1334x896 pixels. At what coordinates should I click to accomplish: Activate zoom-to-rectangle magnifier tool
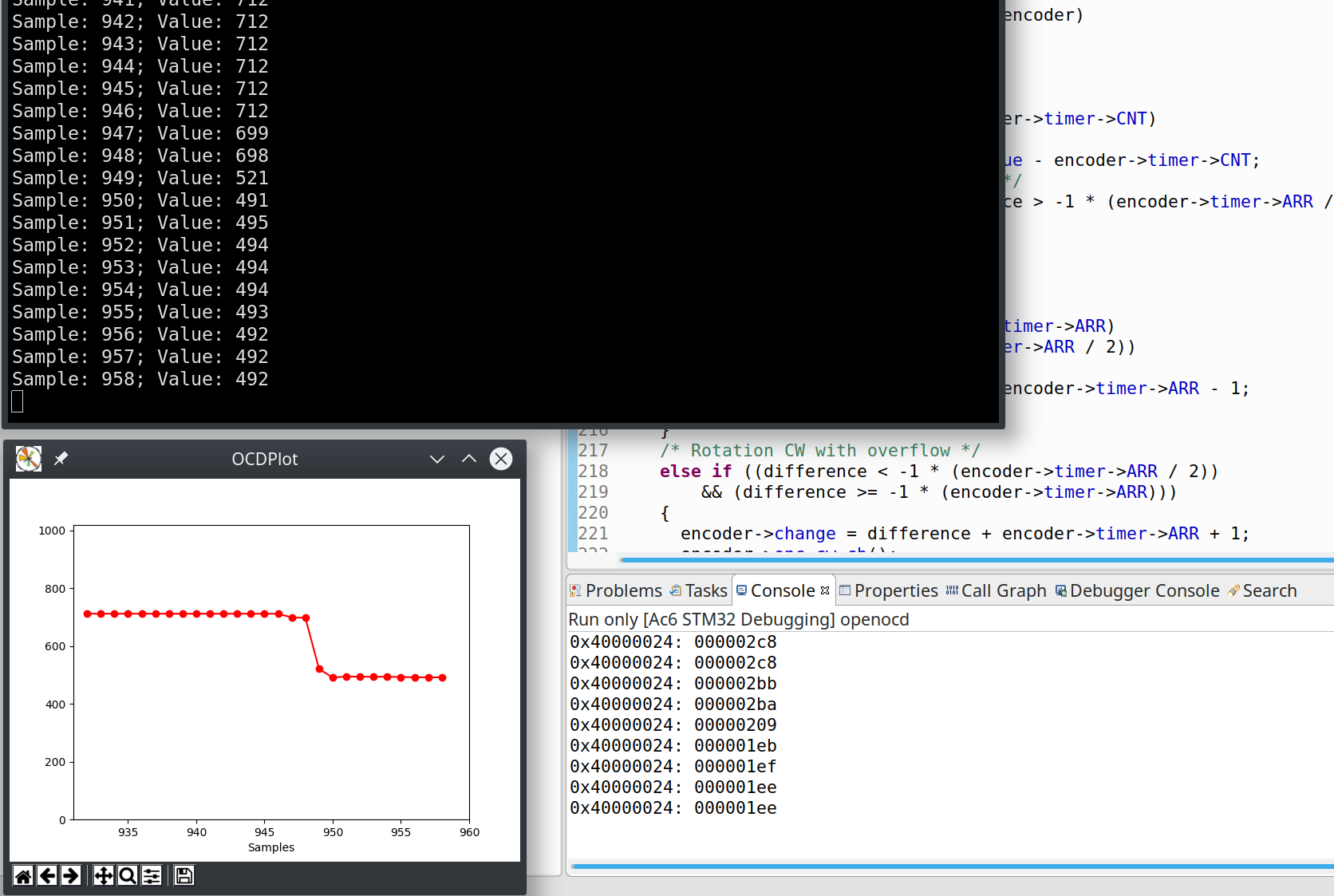(127, 876)
